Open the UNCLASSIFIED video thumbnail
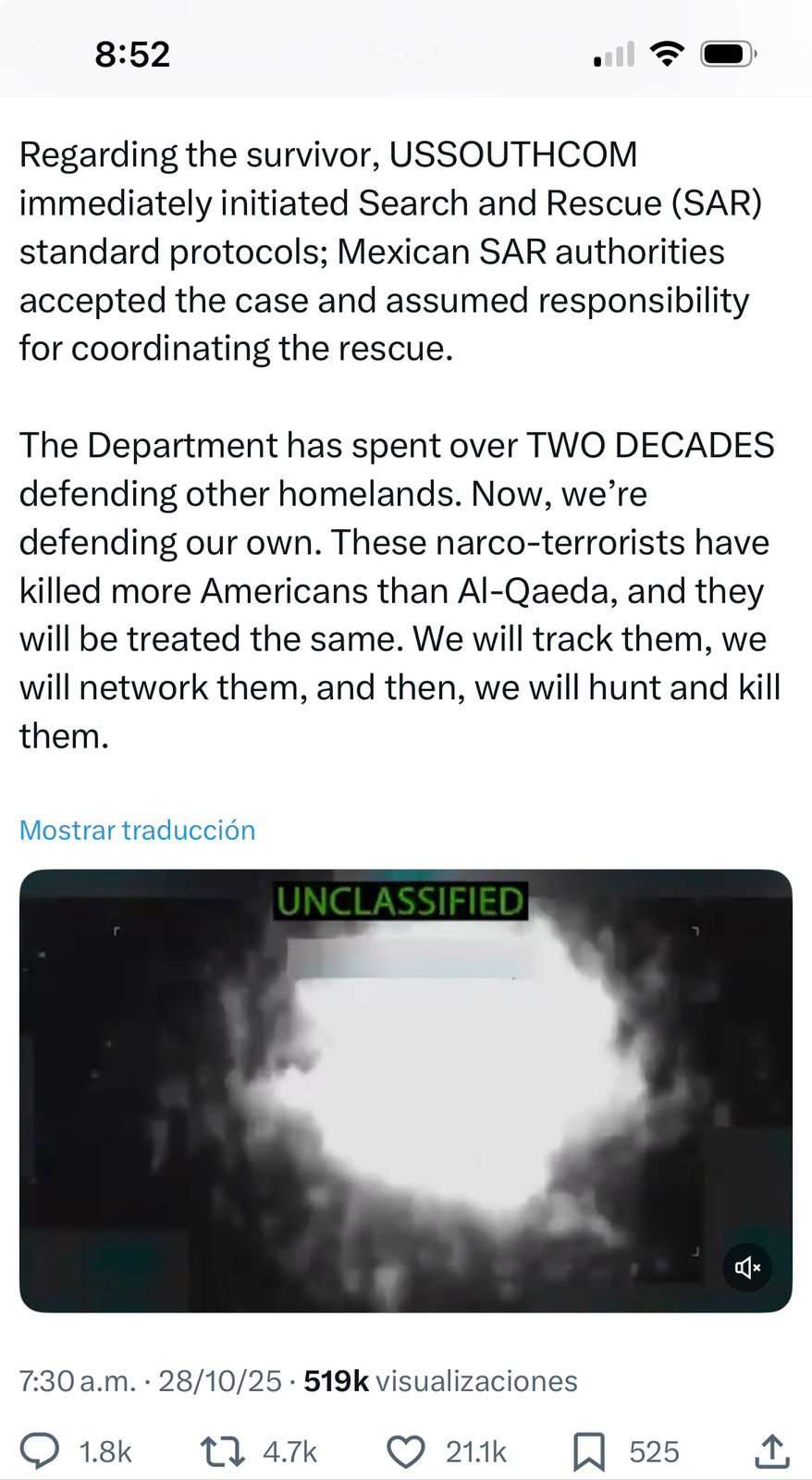 (x=405, y=1090)
